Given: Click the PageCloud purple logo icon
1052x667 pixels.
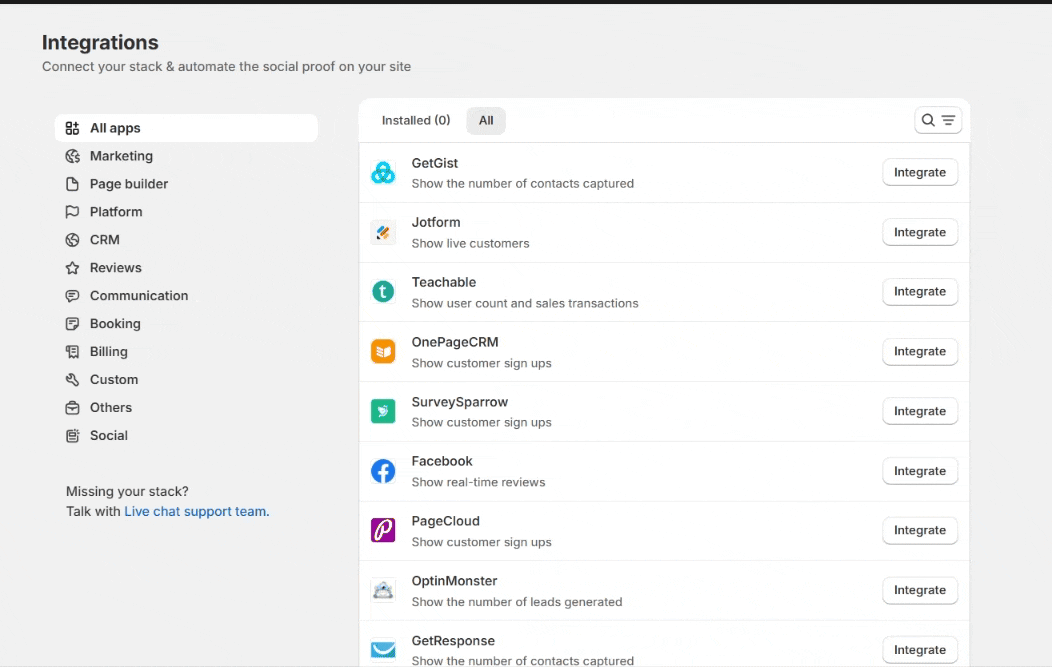Looking at the screenshot, I should [383, 531].
